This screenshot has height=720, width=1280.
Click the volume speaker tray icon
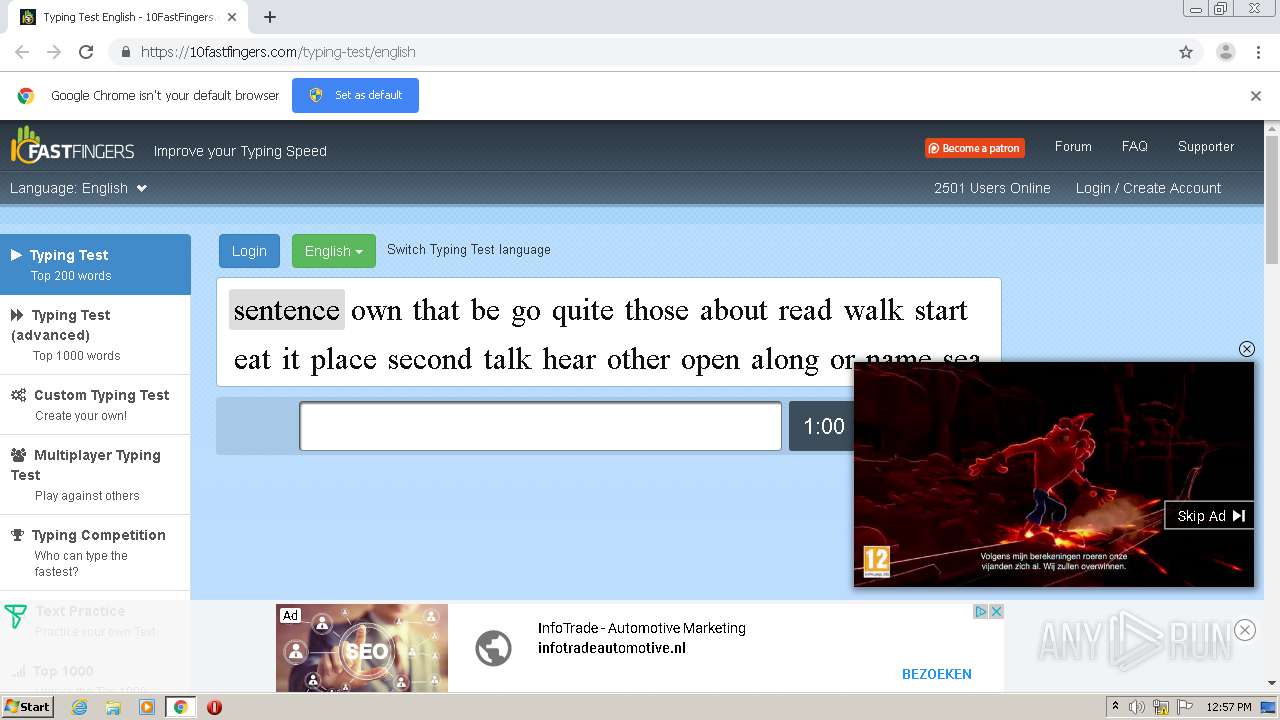[x=1137, y=707]
